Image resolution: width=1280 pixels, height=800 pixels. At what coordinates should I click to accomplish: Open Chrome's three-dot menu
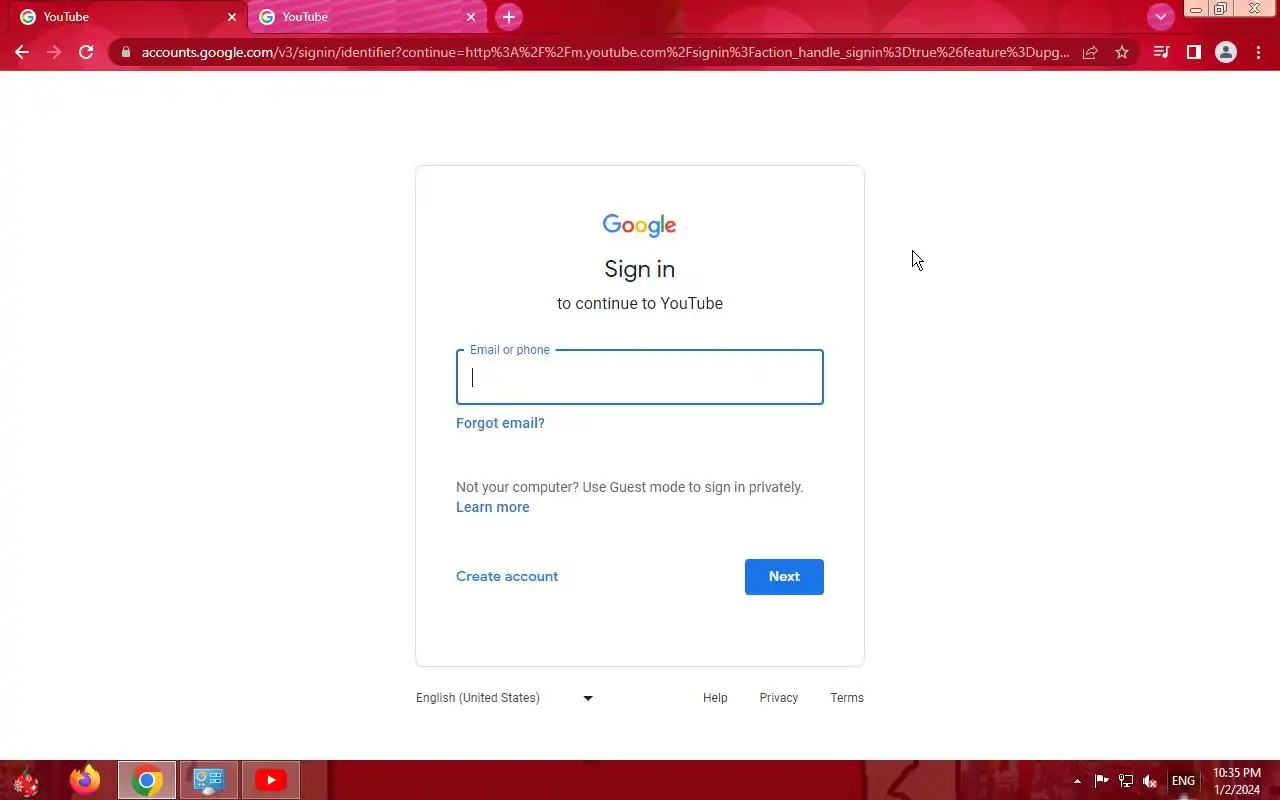[x=1258, y=52]
